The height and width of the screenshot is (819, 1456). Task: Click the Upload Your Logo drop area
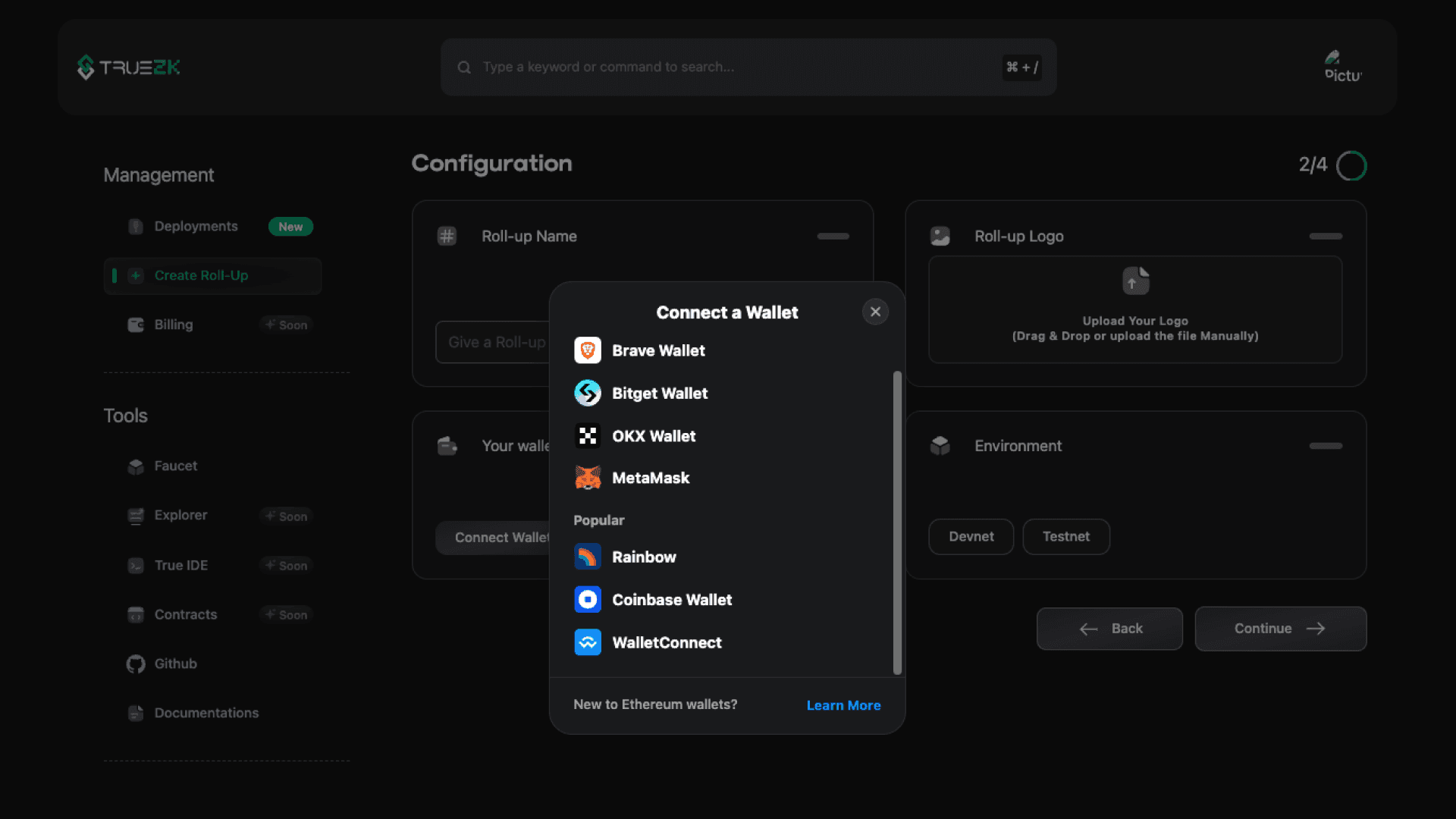pos(1135,309)
